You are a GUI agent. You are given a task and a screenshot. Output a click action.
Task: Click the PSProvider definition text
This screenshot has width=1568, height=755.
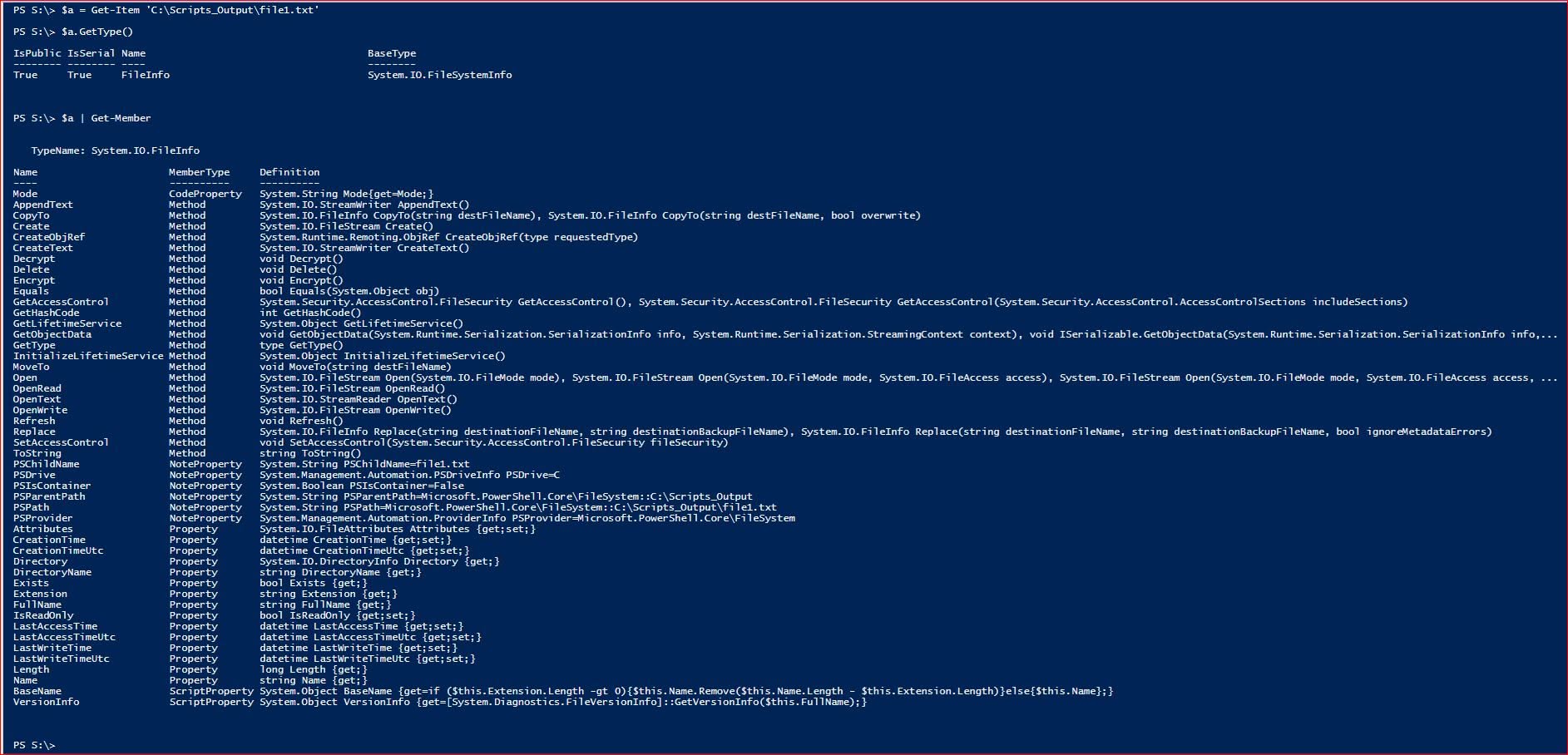tap(527, 518)
